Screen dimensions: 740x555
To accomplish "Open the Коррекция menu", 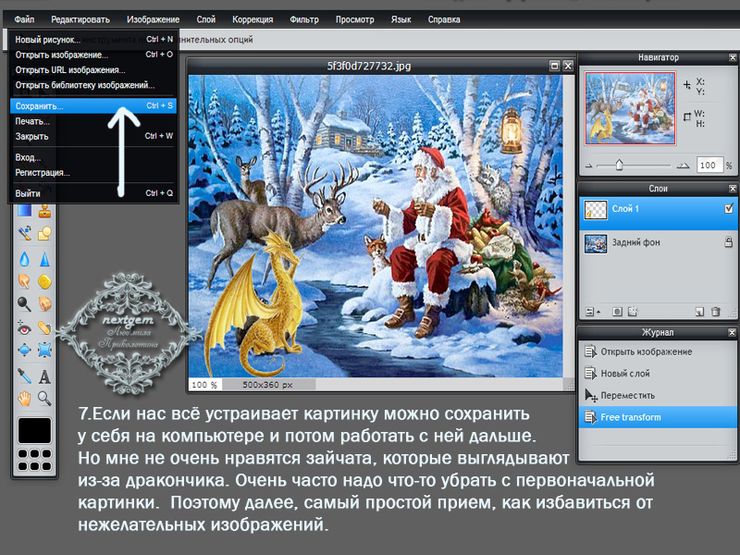I will (252, 19).
